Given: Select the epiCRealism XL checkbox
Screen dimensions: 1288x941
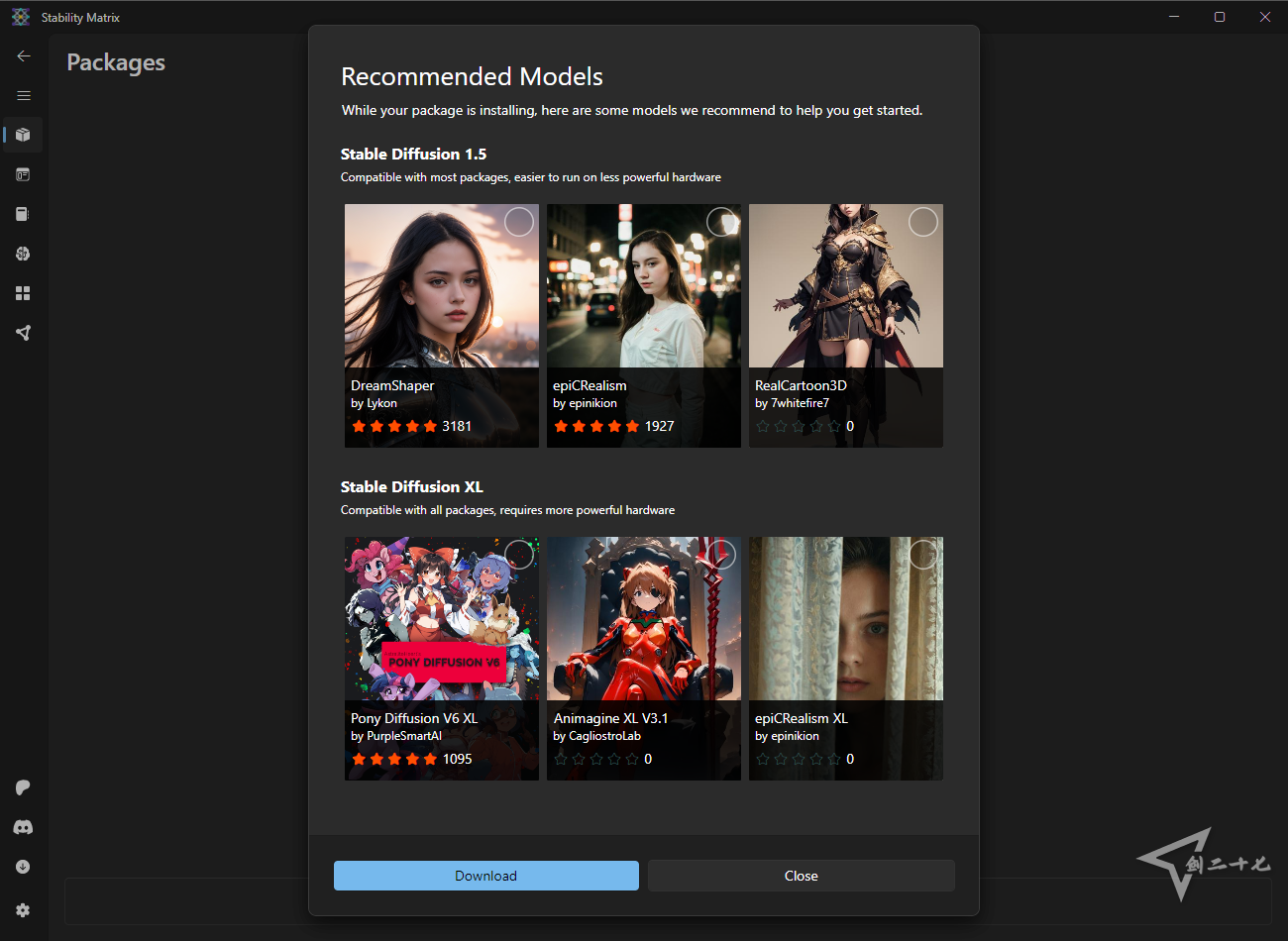Looking at the screenshot, I should point(923,555).
